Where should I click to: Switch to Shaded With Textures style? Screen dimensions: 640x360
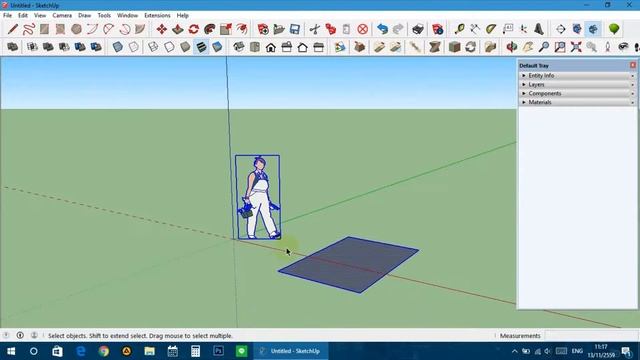coord(201,47)
